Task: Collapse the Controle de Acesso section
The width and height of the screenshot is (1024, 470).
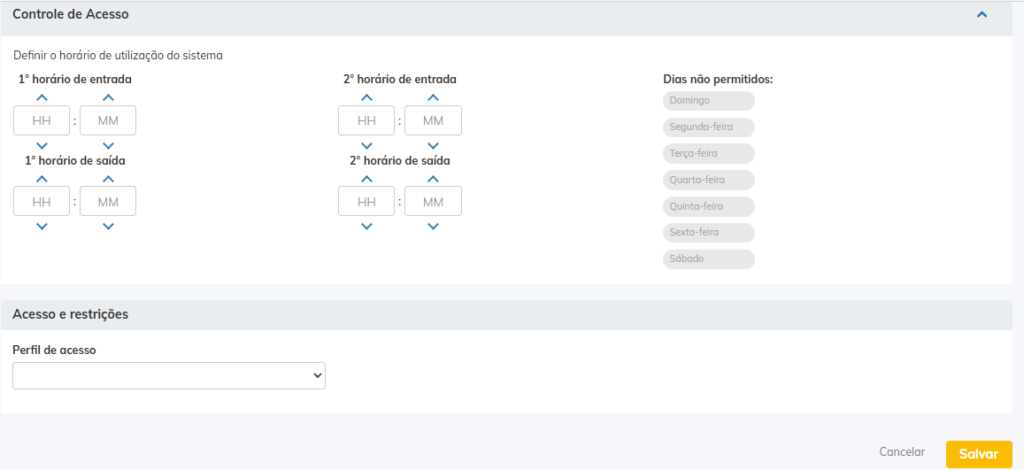Action: [982, 15]
